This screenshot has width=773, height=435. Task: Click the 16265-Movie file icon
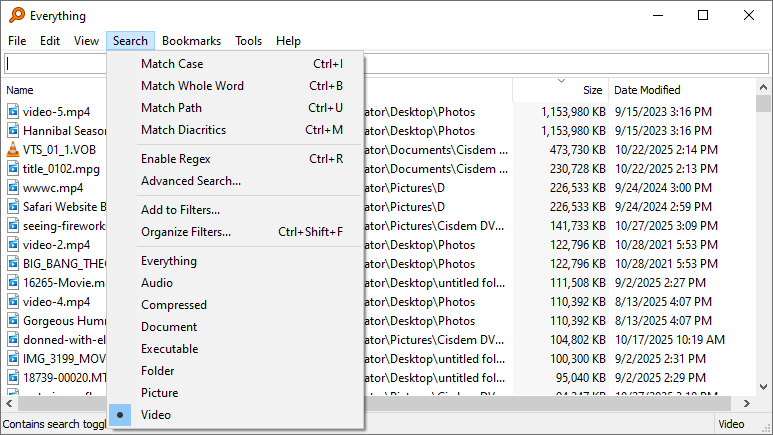pos(13,283)
